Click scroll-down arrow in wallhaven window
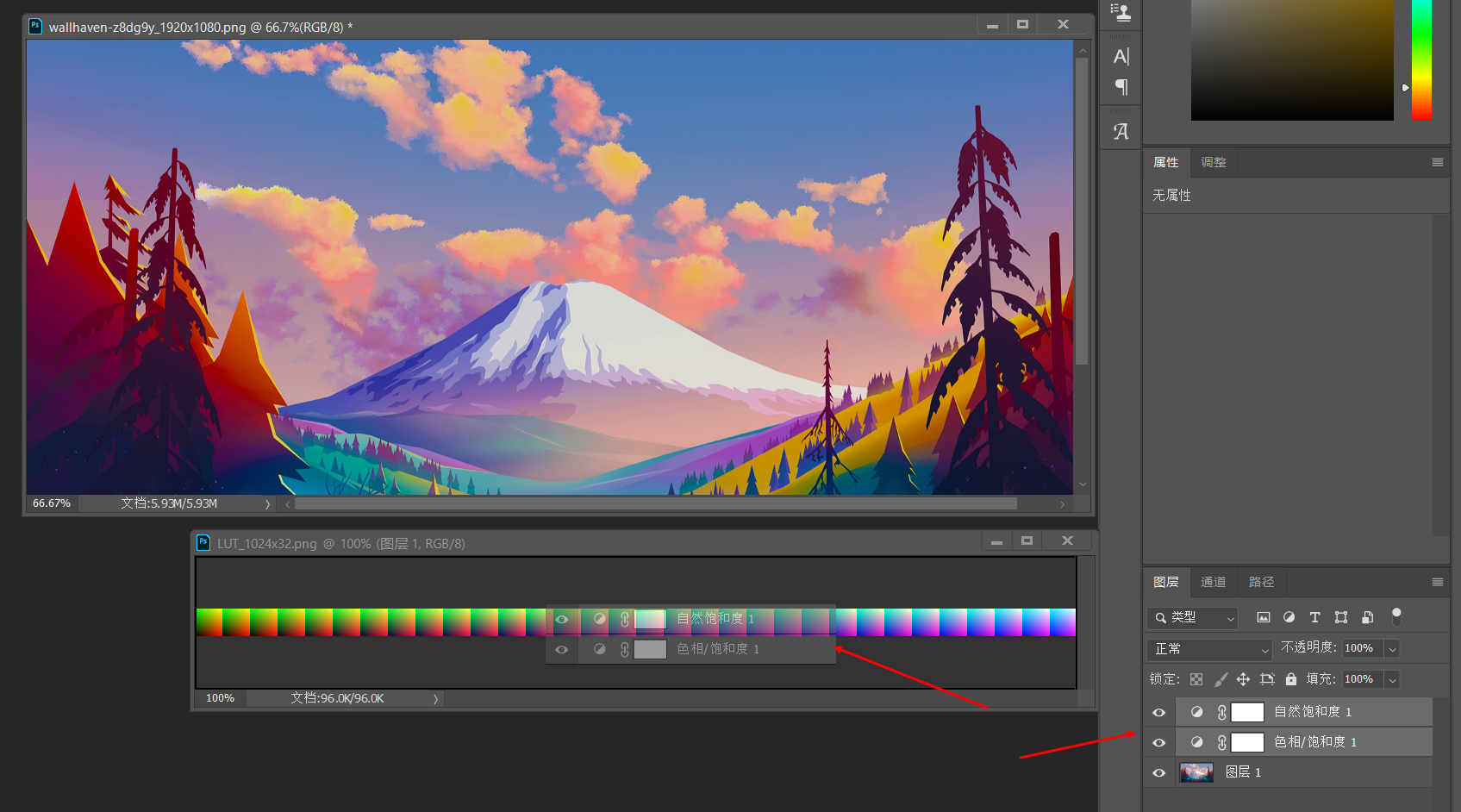1461x812 pixels. pyautogui.click(x=1083, y=485)
